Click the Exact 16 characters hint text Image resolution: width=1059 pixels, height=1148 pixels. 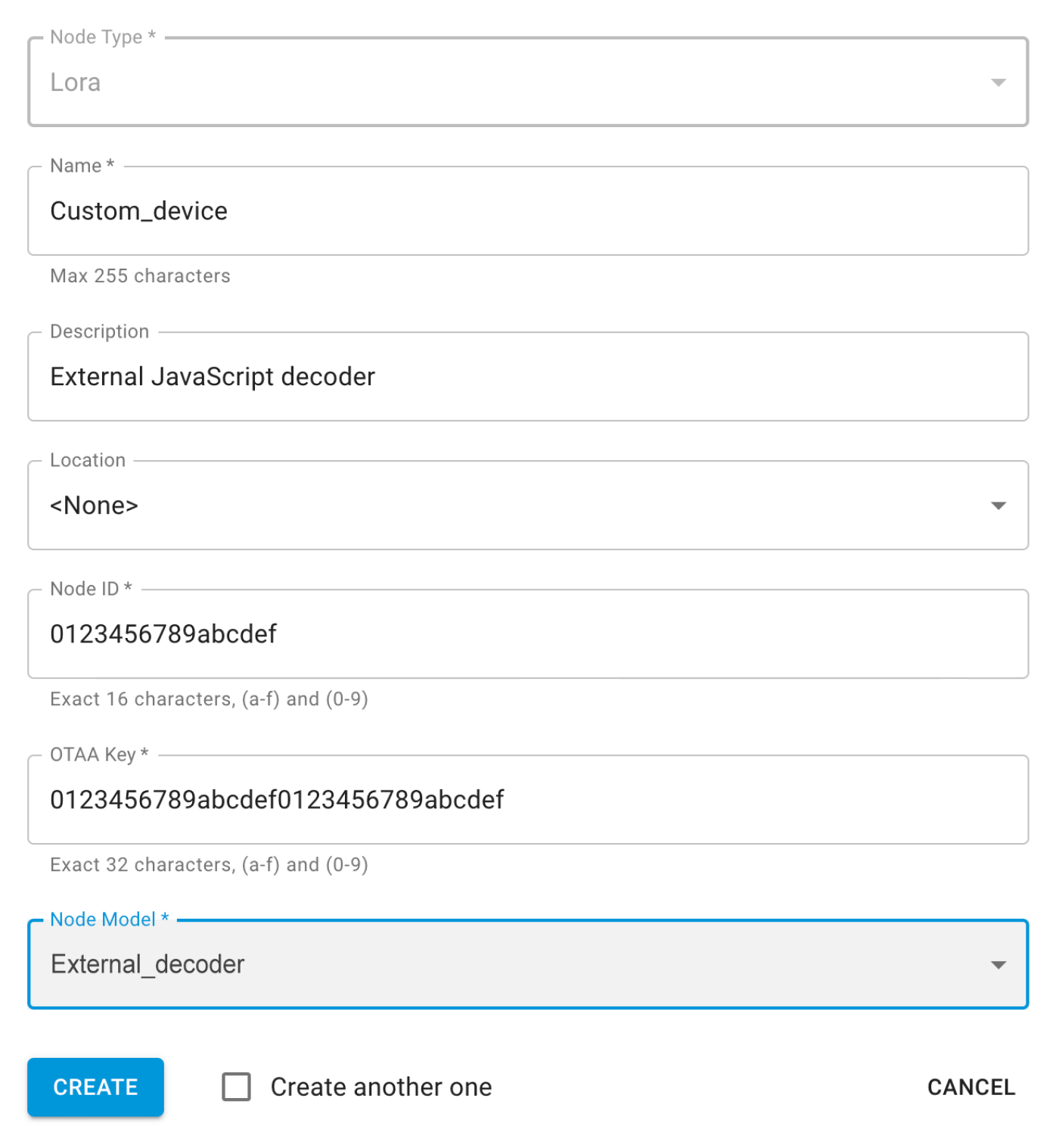pos(210,698)
